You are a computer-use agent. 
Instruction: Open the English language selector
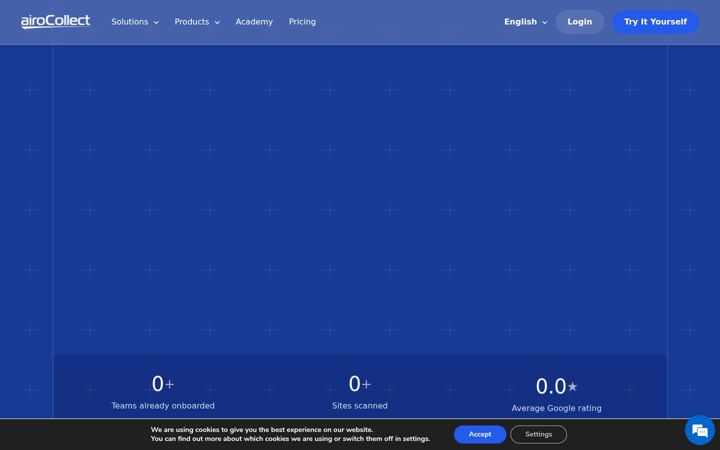coord(525,22)
